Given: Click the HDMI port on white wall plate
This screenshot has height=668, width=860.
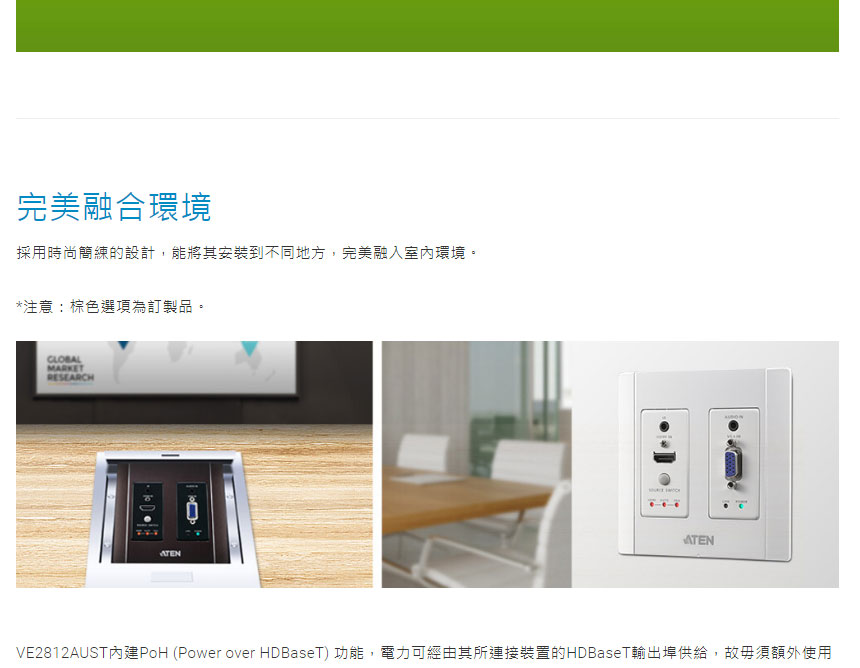Looking at the screenshot, I should [x=664, y=456].
